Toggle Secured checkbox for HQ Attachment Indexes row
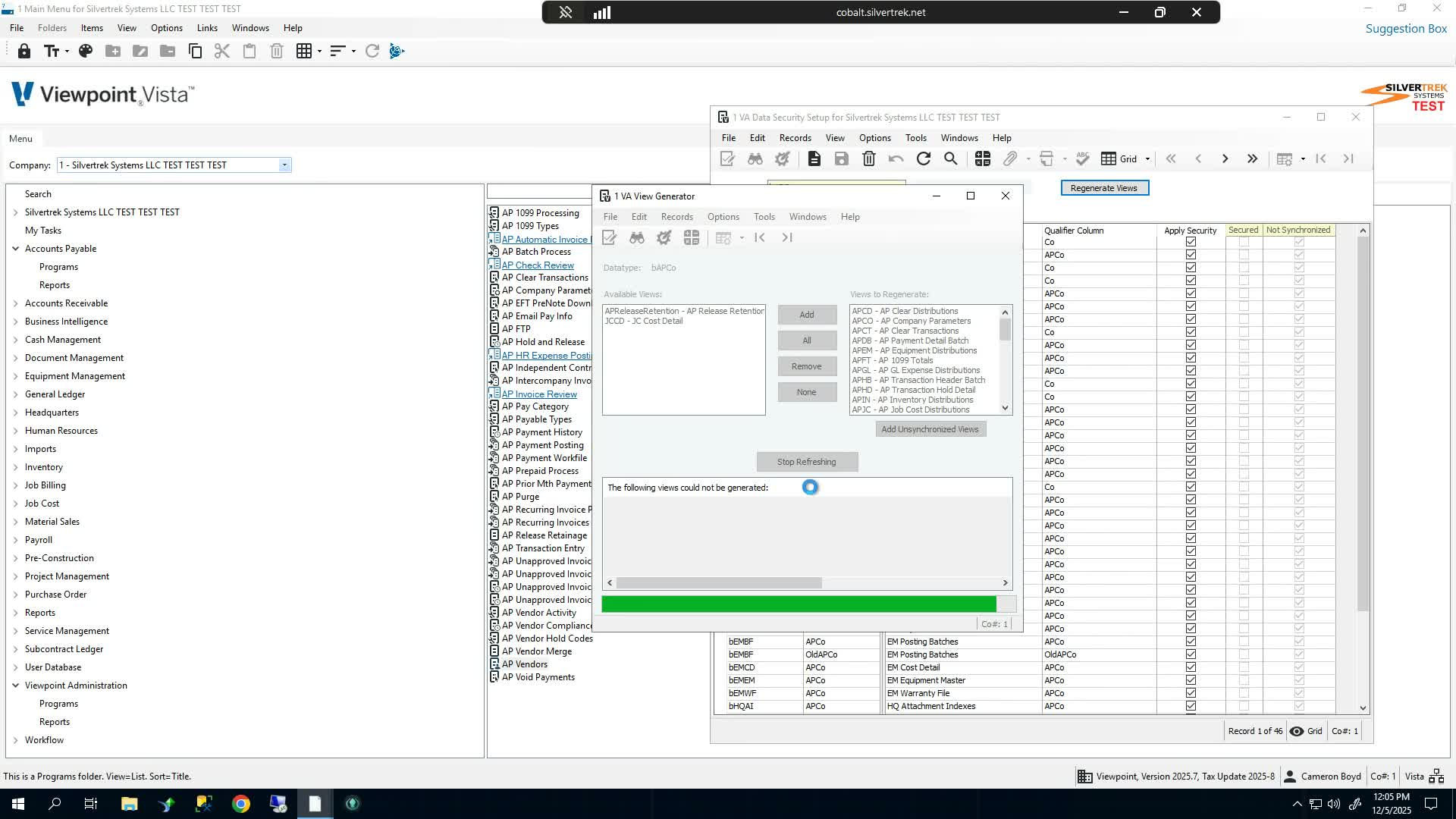 (x=1244, y=706)
